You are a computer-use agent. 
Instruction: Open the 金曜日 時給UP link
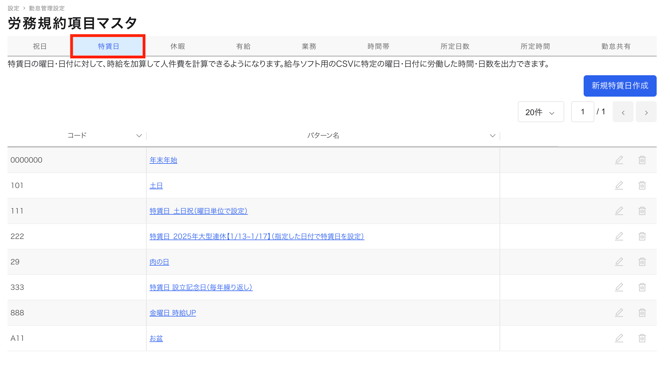[x=173, y=313]
